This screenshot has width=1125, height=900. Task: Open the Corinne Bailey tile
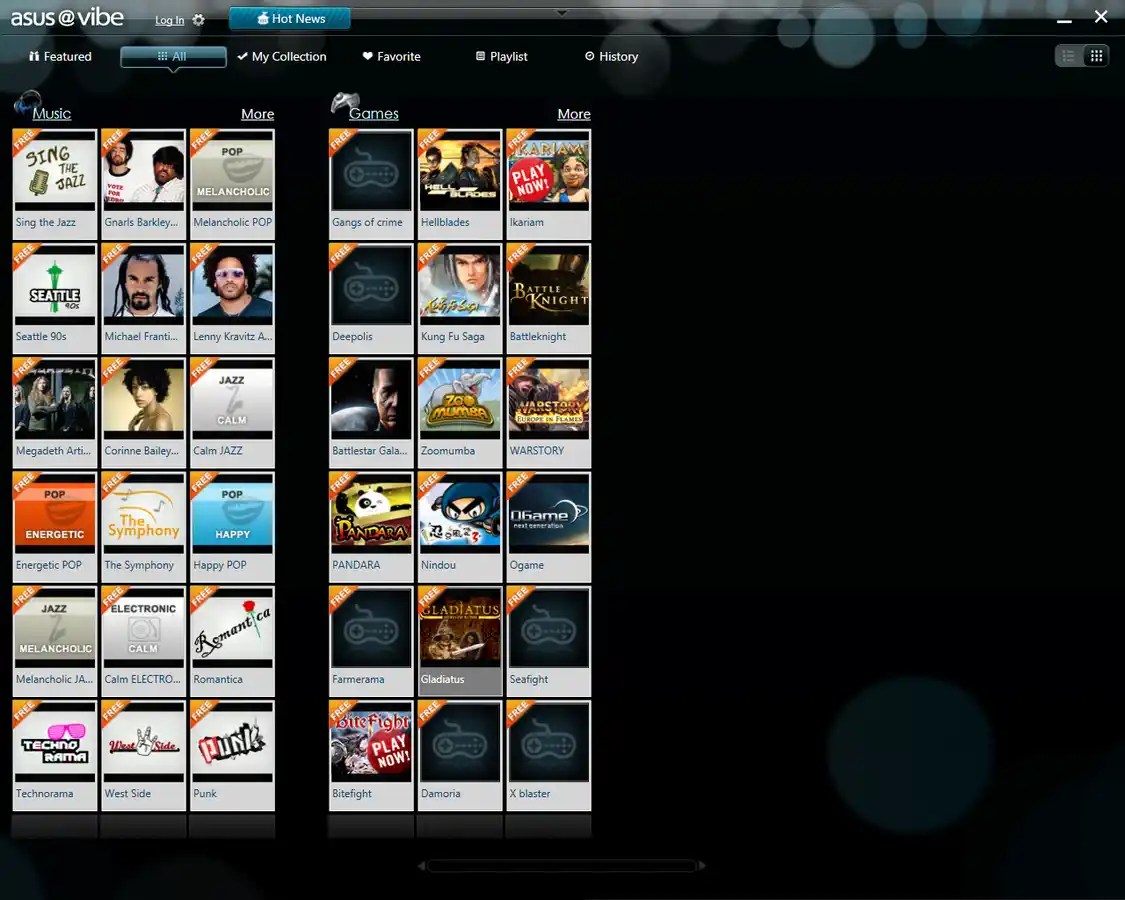(x=143, y=412)
